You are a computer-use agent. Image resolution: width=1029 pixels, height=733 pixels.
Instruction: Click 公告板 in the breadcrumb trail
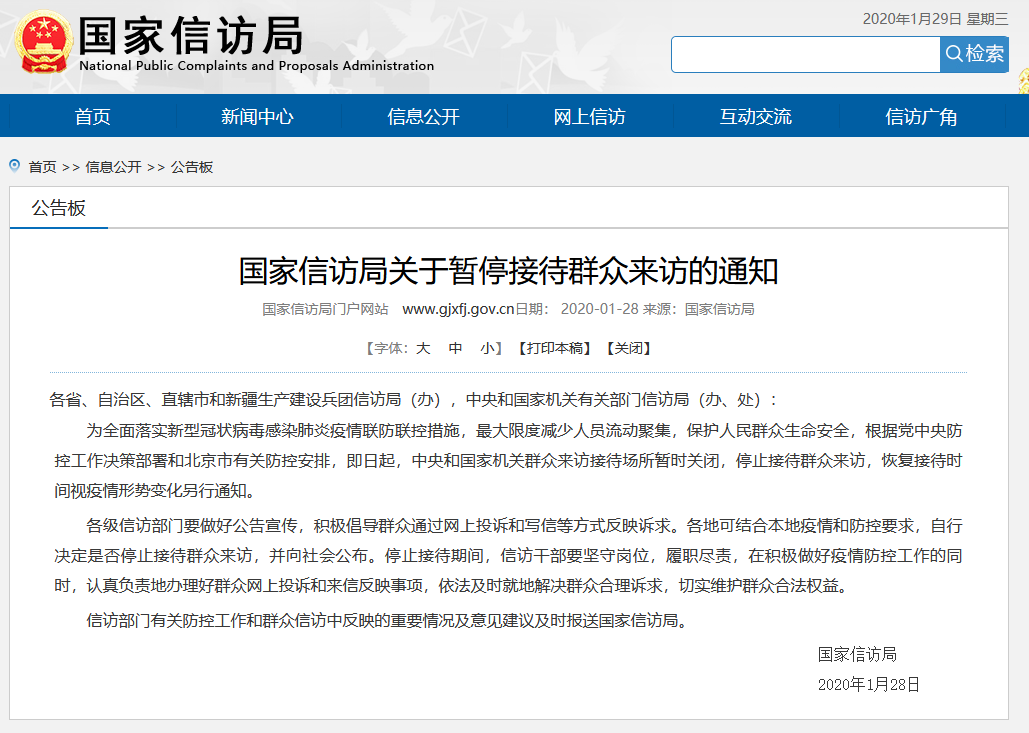192,167
